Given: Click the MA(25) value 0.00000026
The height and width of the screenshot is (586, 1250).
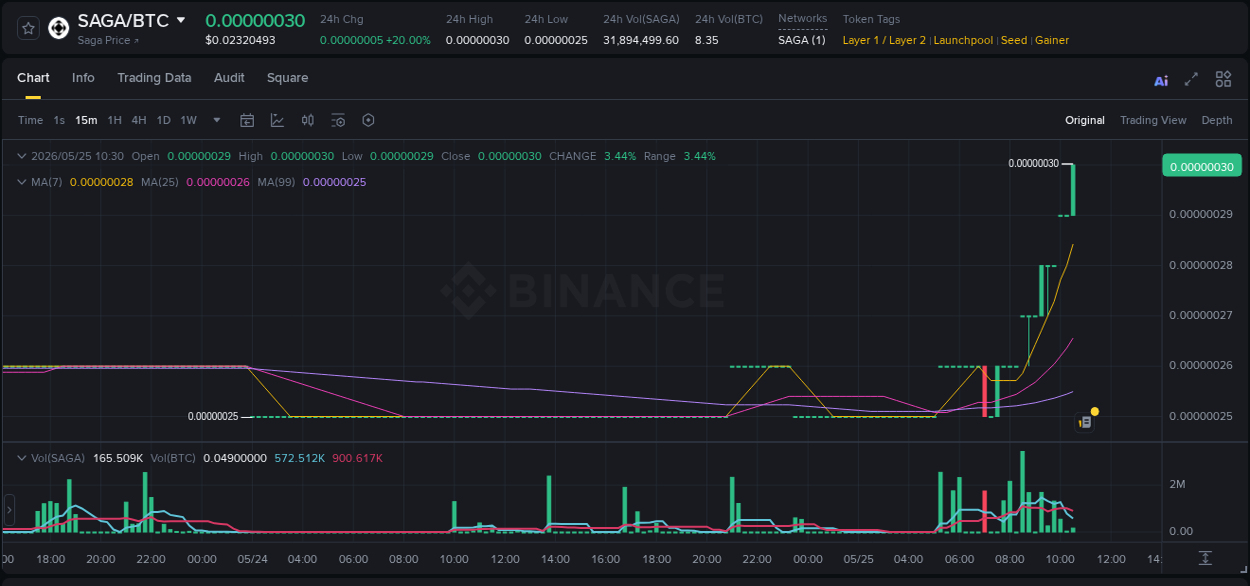Looking at the screenshot, I should 218,182.
